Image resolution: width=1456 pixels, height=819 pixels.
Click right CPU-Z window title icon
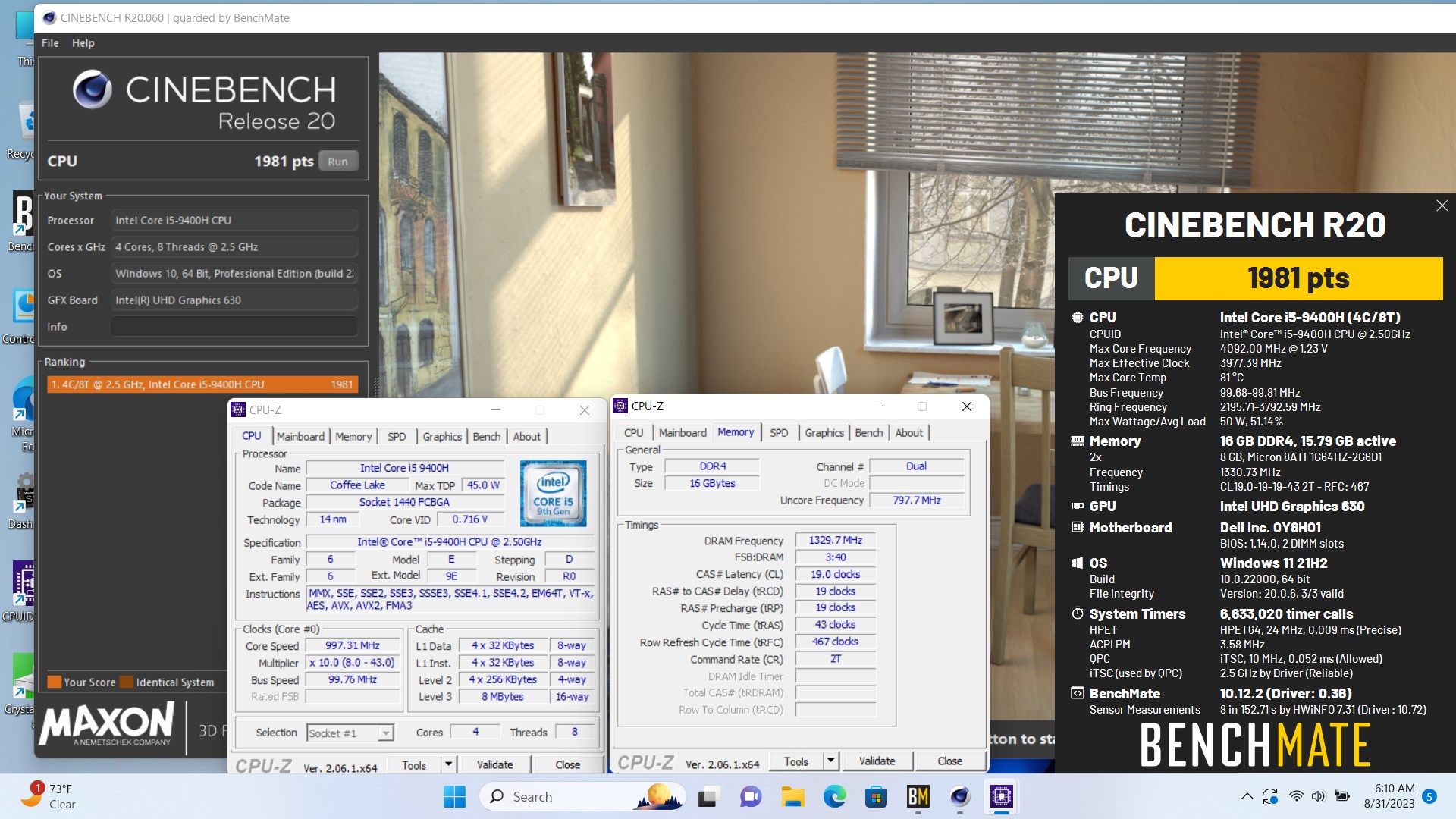[x=620, y=406]
